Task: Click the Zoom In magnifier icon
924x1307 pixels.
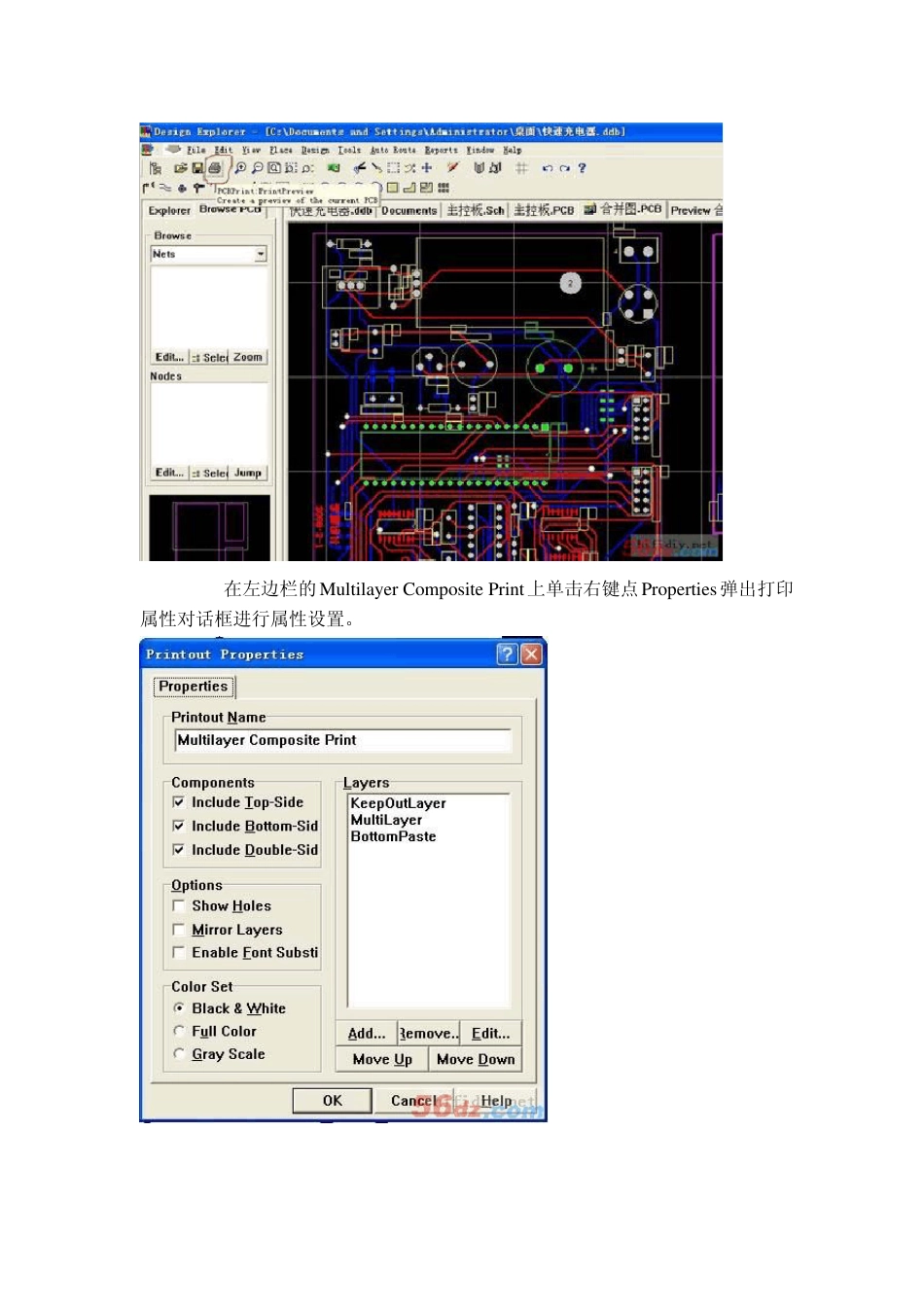Action: [240, 168]
